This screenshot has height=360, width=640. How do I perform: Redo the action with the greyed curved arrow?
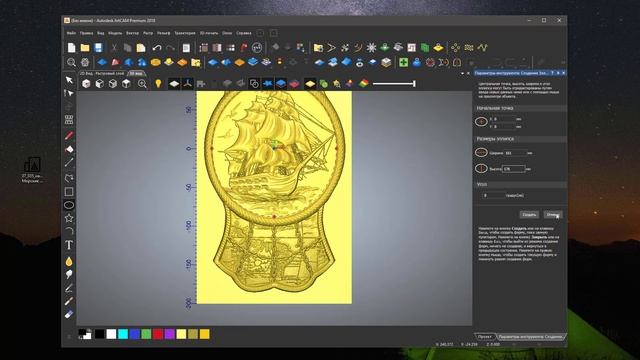pyautogui.click(x=170, y=48)
